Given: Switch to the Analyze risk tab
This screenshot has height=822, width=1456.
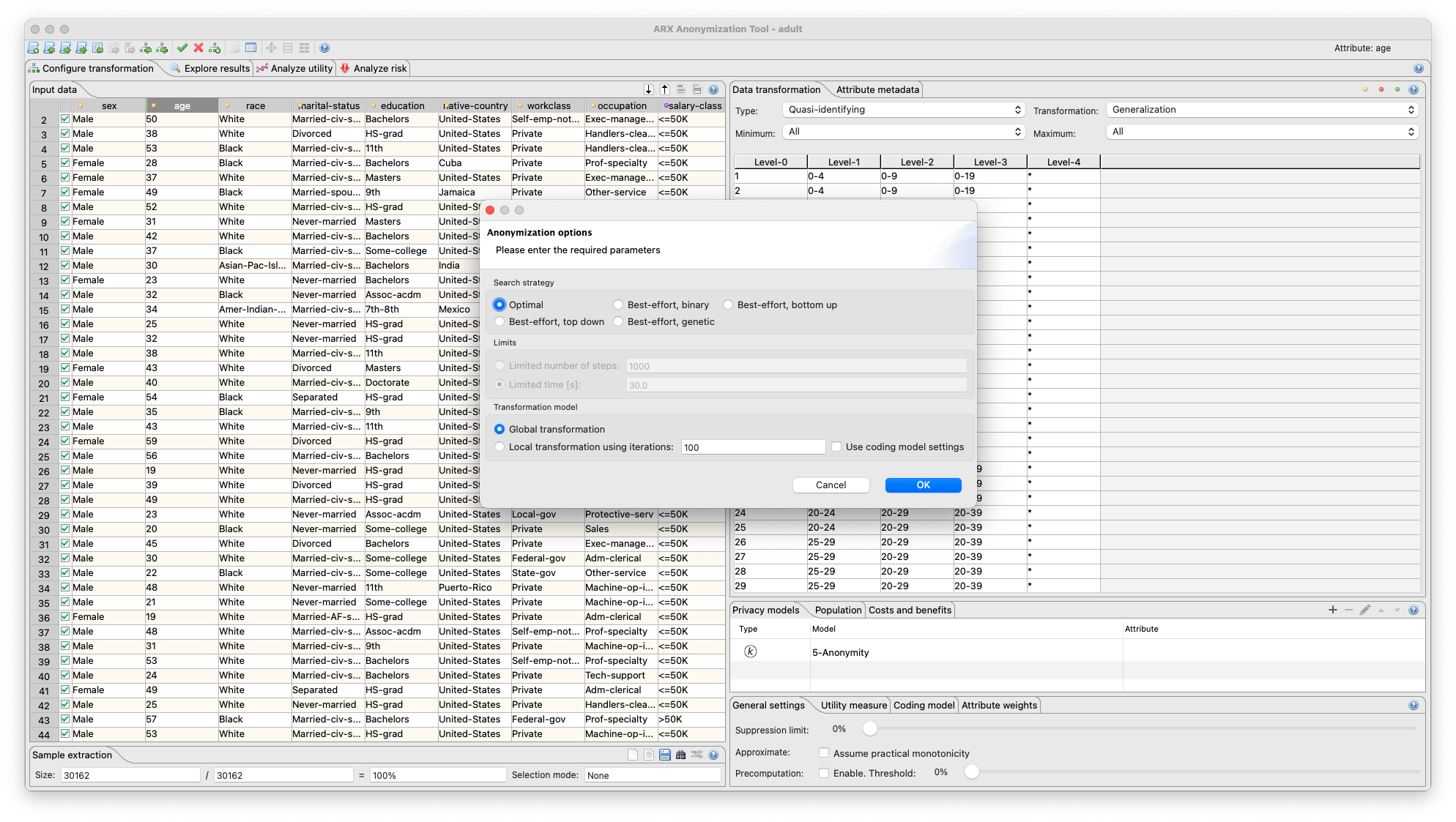Looking at the screenshot, I should pyautogui.click(x=374, y=68).
